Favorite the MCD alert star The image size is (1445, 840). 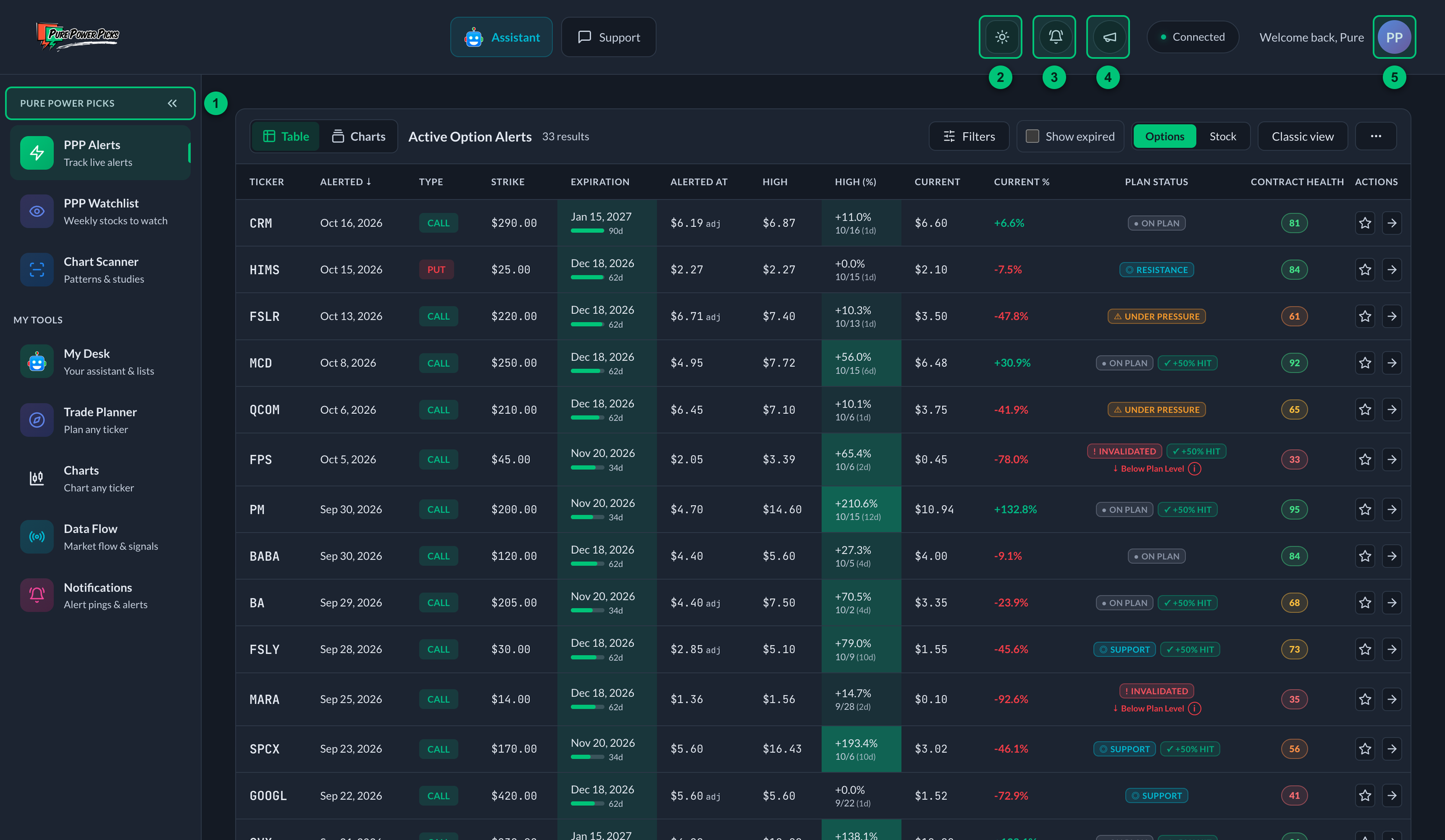[1365, 363]
